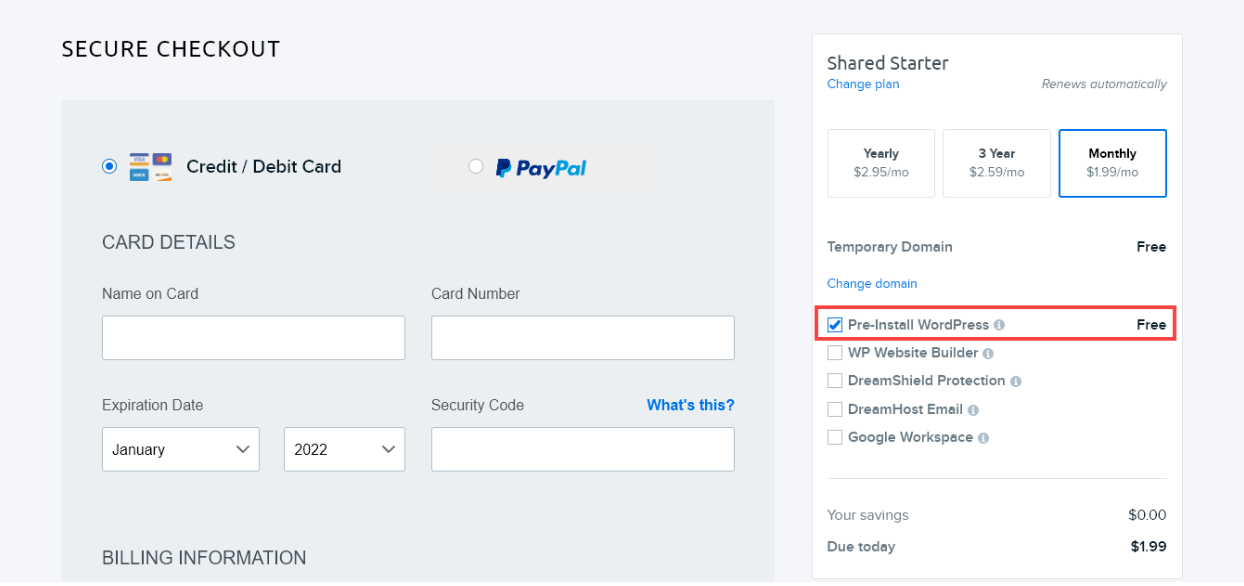Click the DreamHost Email info icon
Viewport: 1244px width, 586px height.
(973, 409)
